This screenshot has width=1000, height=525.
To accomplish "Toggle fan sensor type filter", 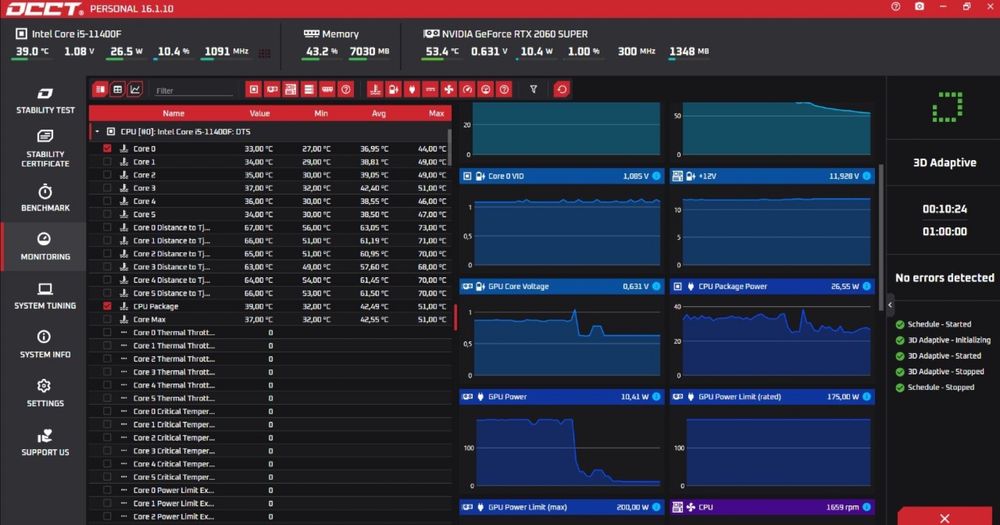I will pos(449,90).
